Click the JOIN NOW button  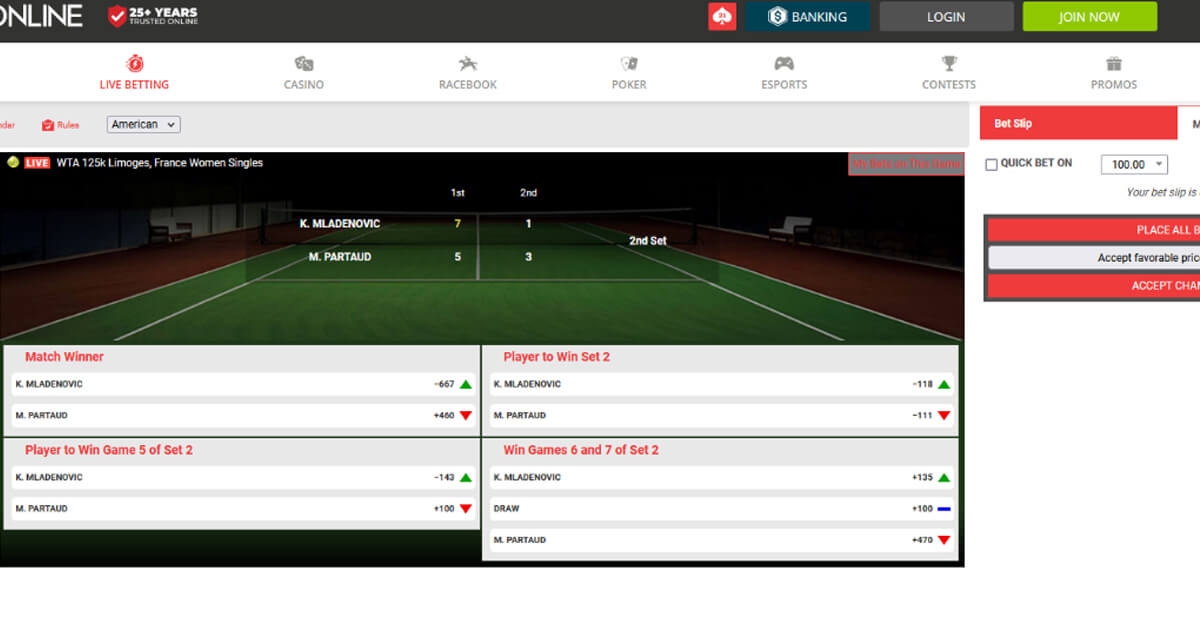point(1089,16)
